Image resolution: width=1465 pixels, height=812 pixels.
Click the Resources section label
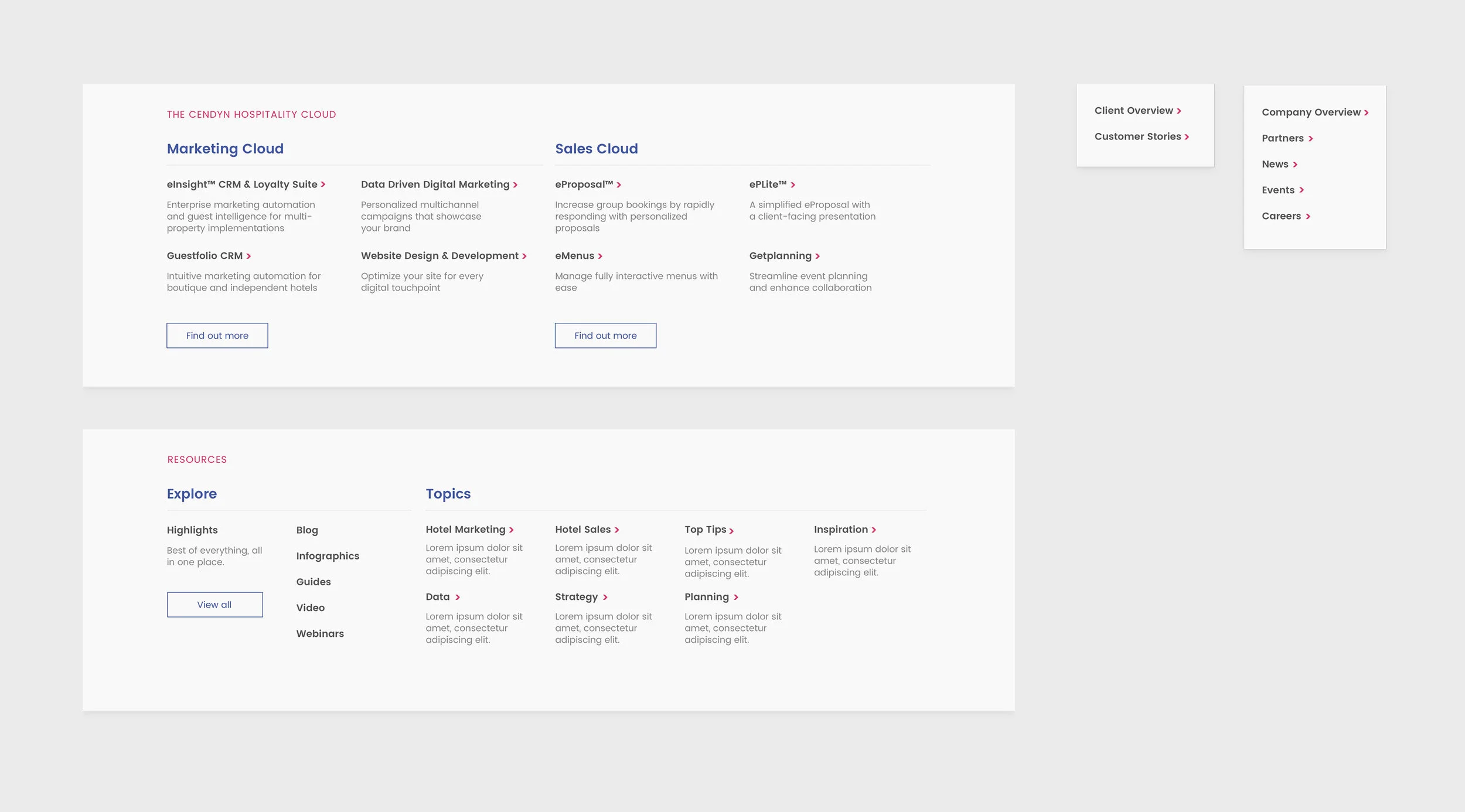tap(197, 459)
